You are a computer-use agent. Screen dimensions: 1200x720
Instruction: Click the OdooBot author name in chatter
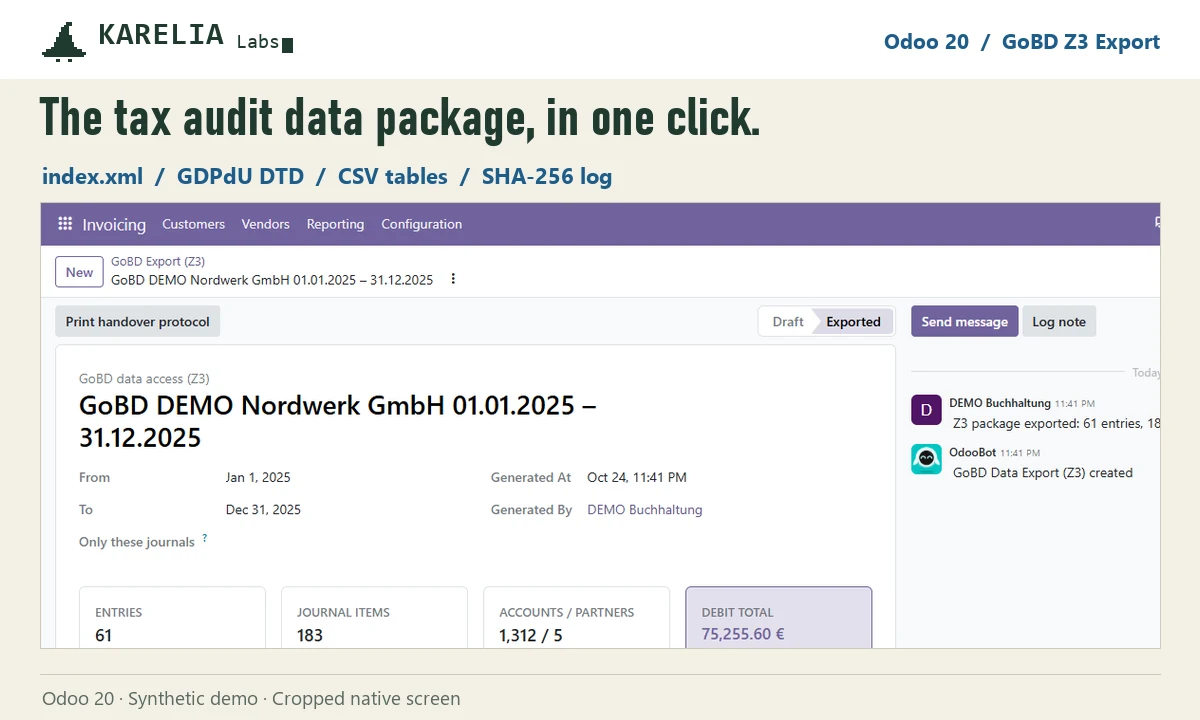973,452
